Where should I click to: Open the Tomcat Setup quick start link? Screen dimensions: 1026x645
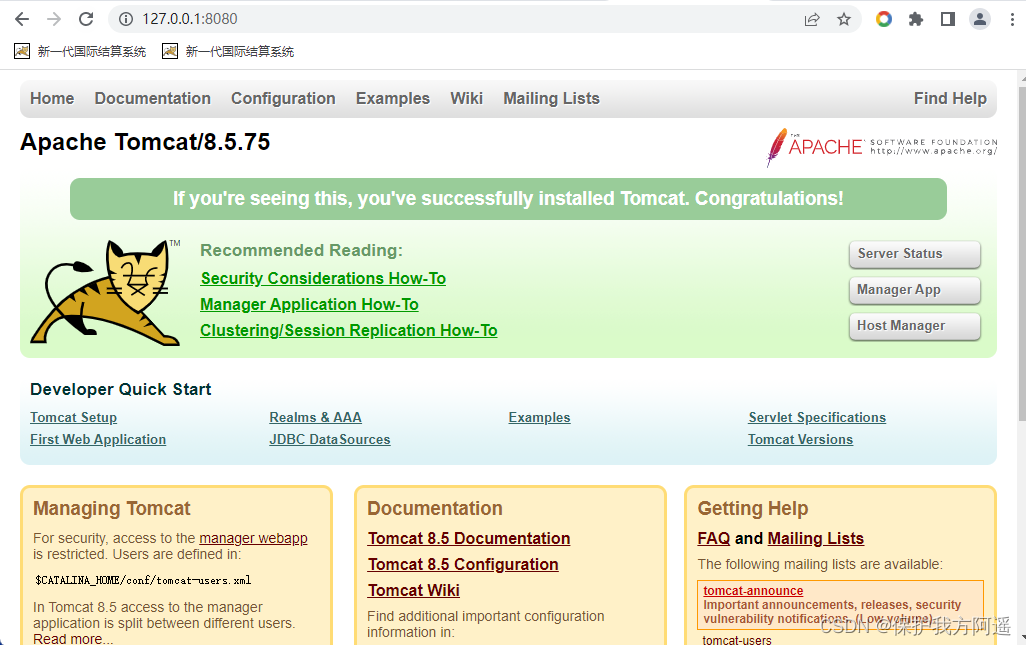[73, 417]
